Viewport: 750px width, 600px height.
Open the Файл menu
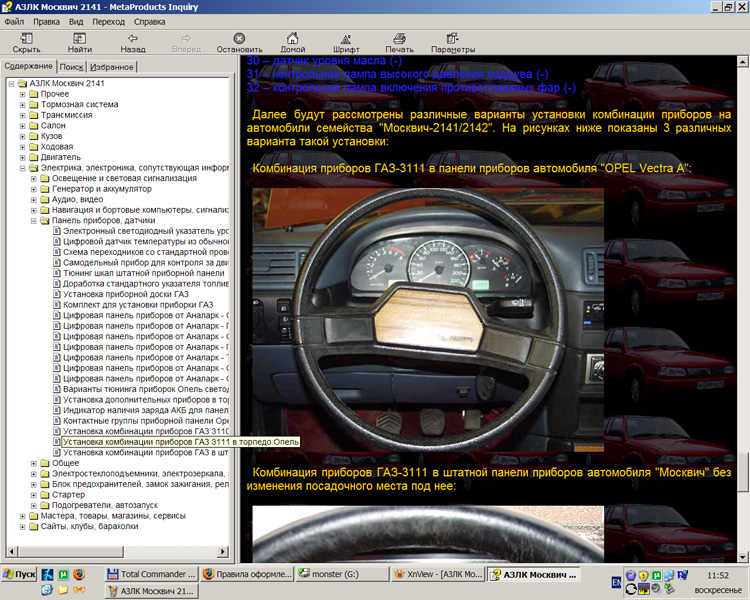[x=14, y=22]
